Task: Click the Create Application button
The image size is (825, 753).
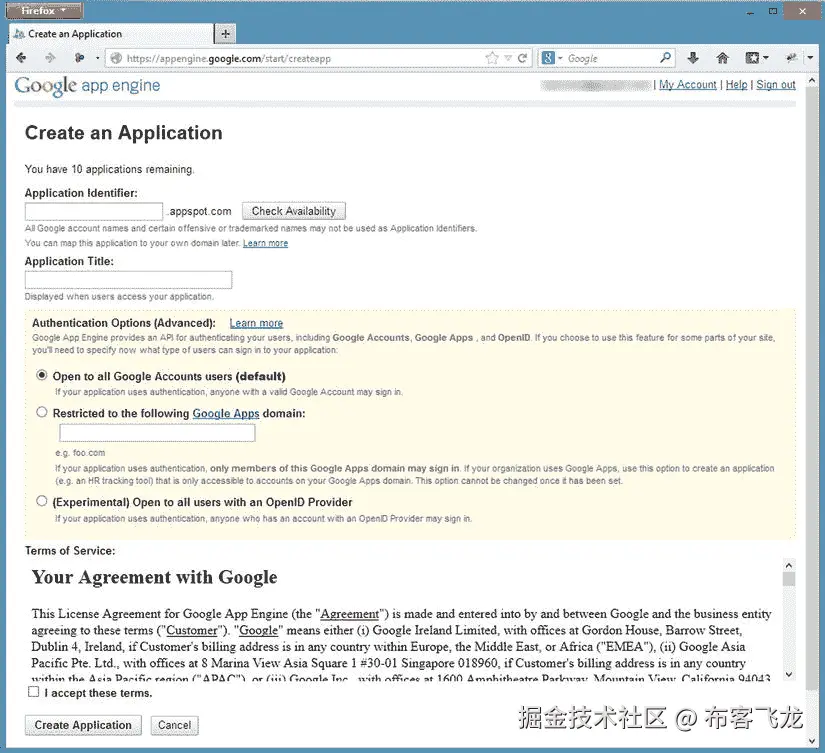Action: [x=83, y=725]
